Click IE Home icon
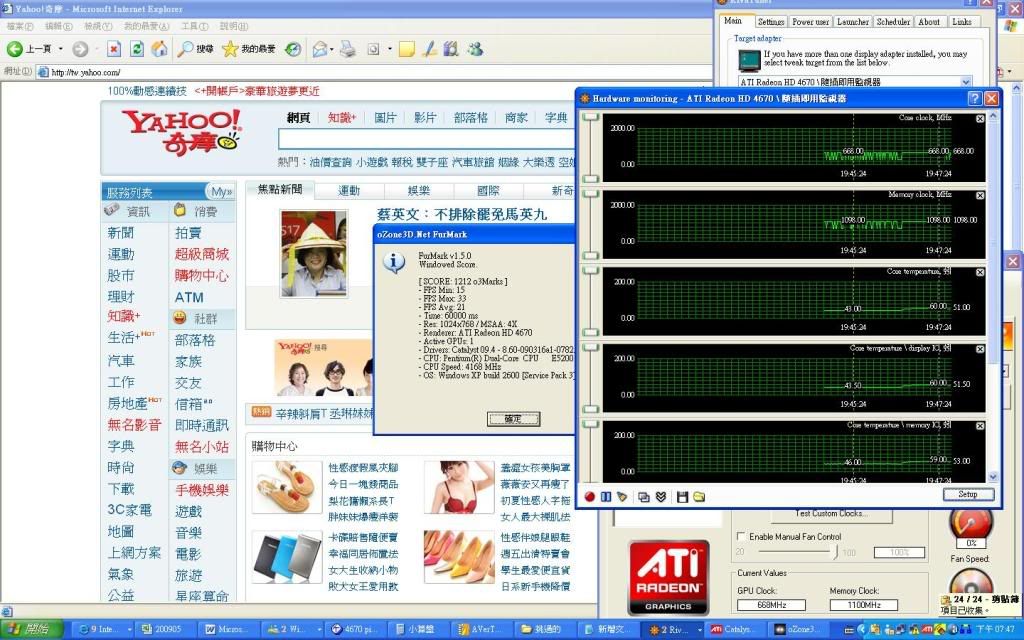Screen dimensions: 1024x640 point(159,49)
